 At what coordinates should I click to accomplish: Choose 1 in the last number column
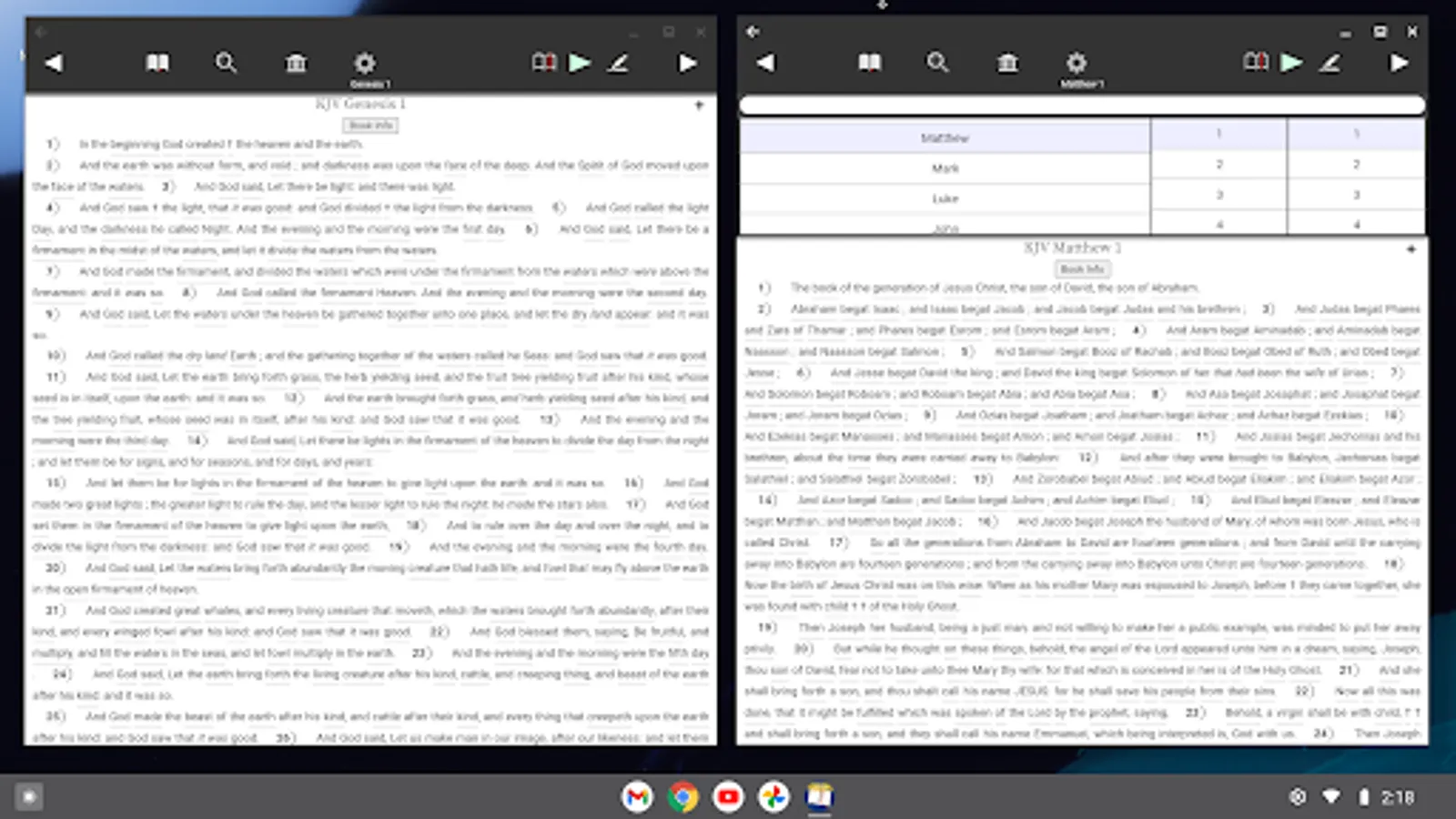(1356, 135)
